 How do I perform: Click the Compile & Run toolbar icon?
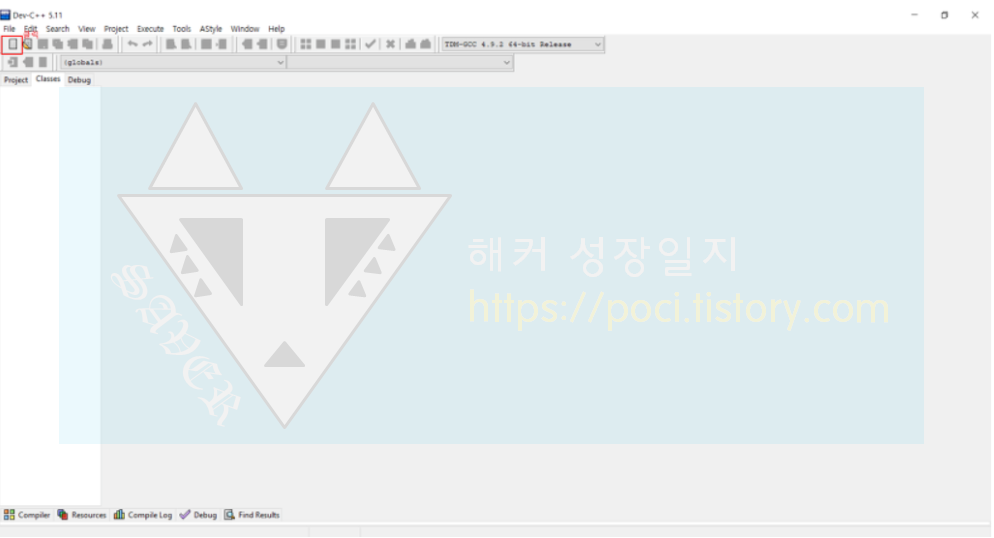[x=335, y=44]
